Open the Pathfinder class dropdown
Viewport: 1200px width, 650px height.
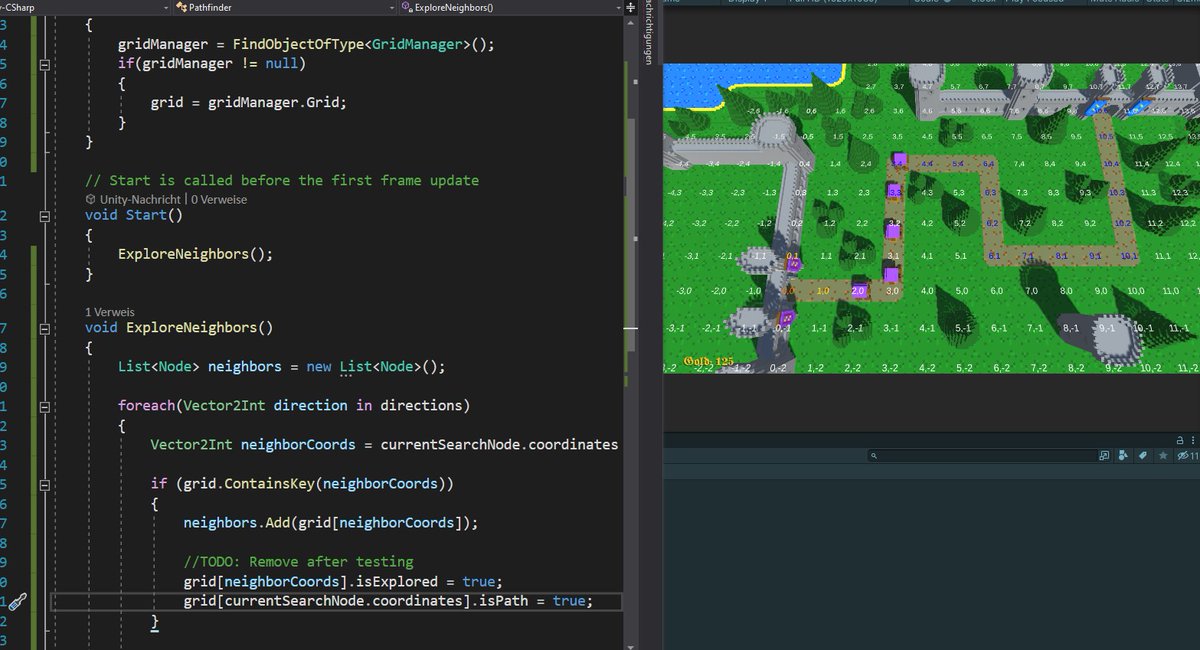coord(285,7)
